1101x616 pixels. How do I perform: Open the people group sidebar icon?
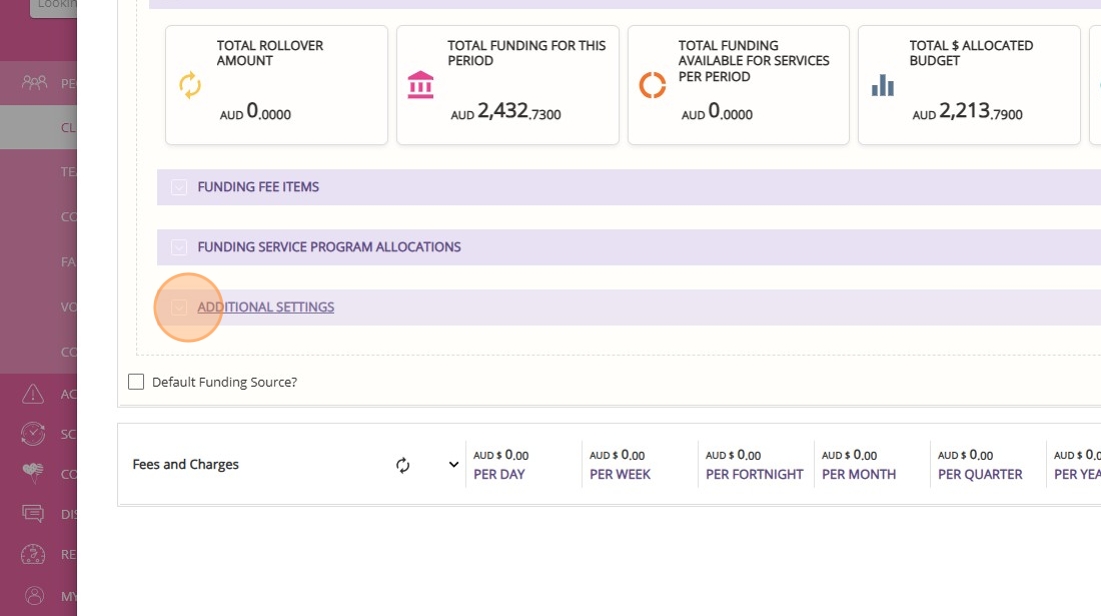(34, 83)
